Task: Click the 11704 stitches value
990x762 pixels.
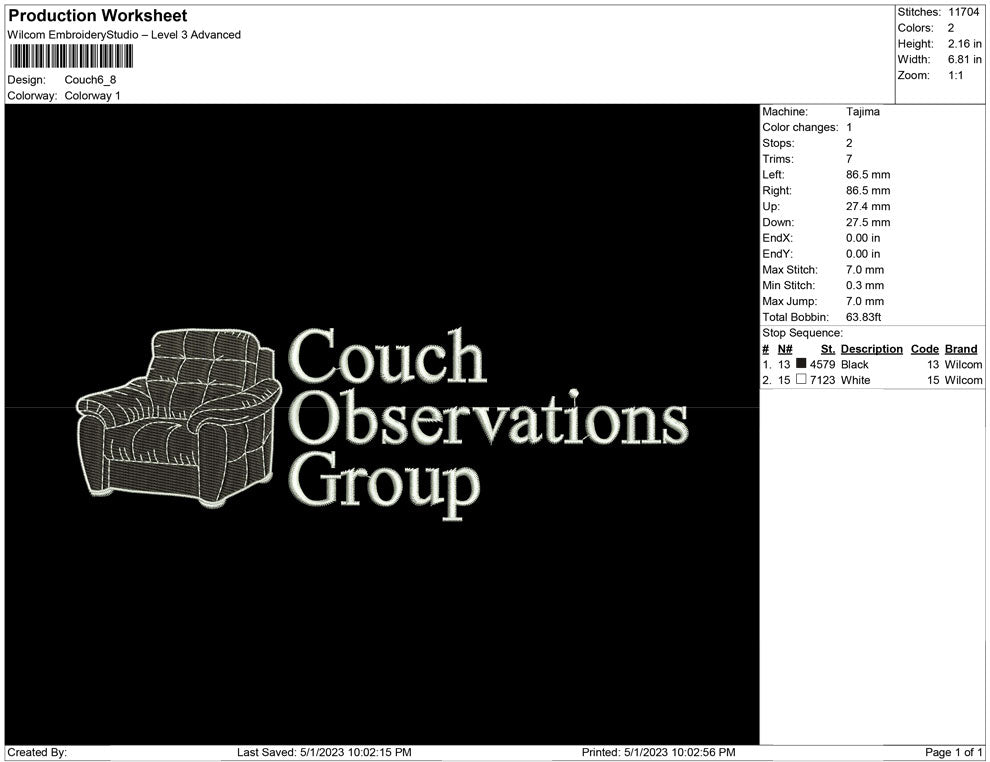Action: (x=963, y=12)
